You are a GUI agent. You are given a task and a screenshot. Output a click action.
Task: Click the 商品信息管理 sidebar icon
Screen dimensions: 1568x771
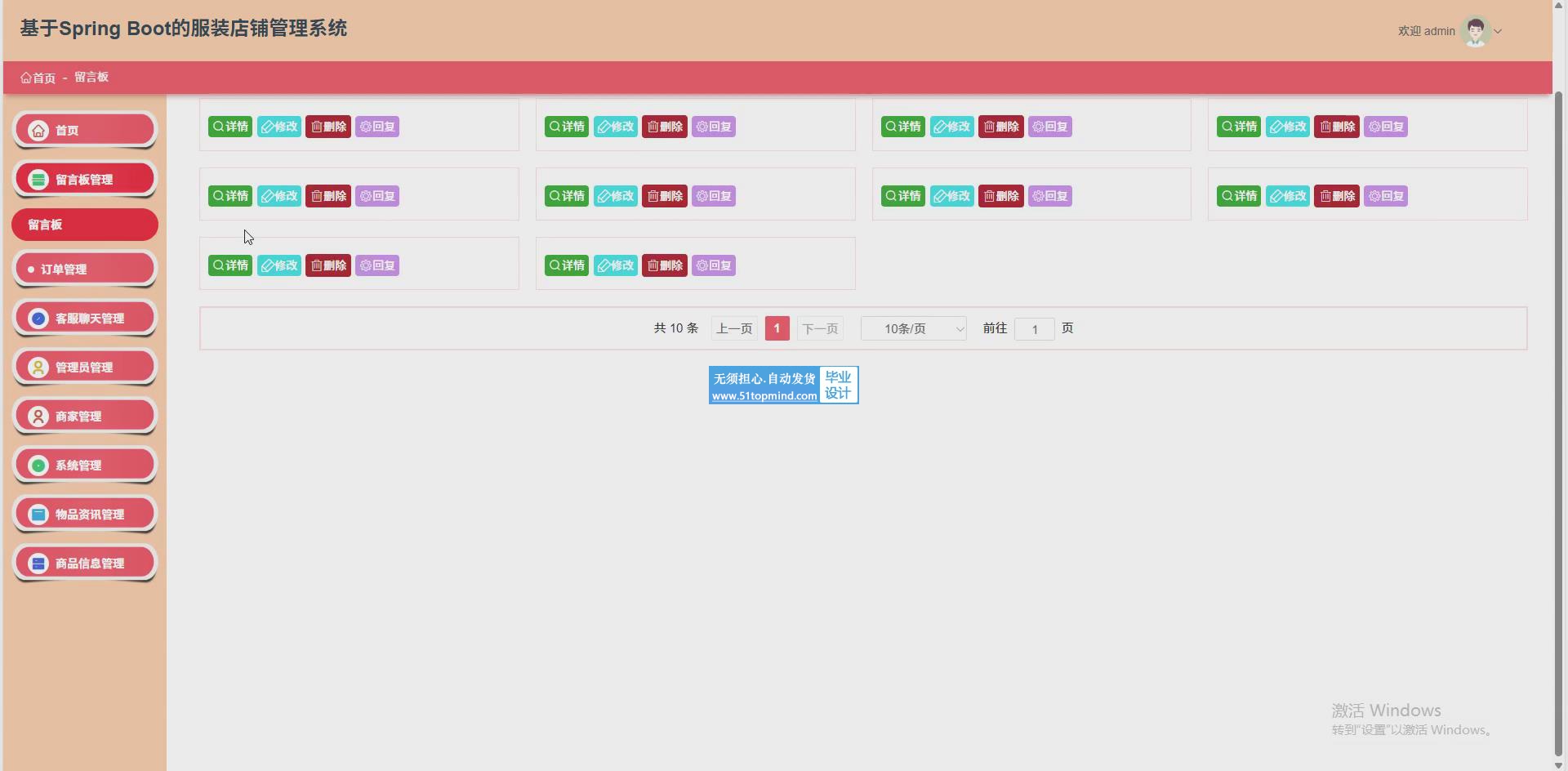click(x=38, y=564)
